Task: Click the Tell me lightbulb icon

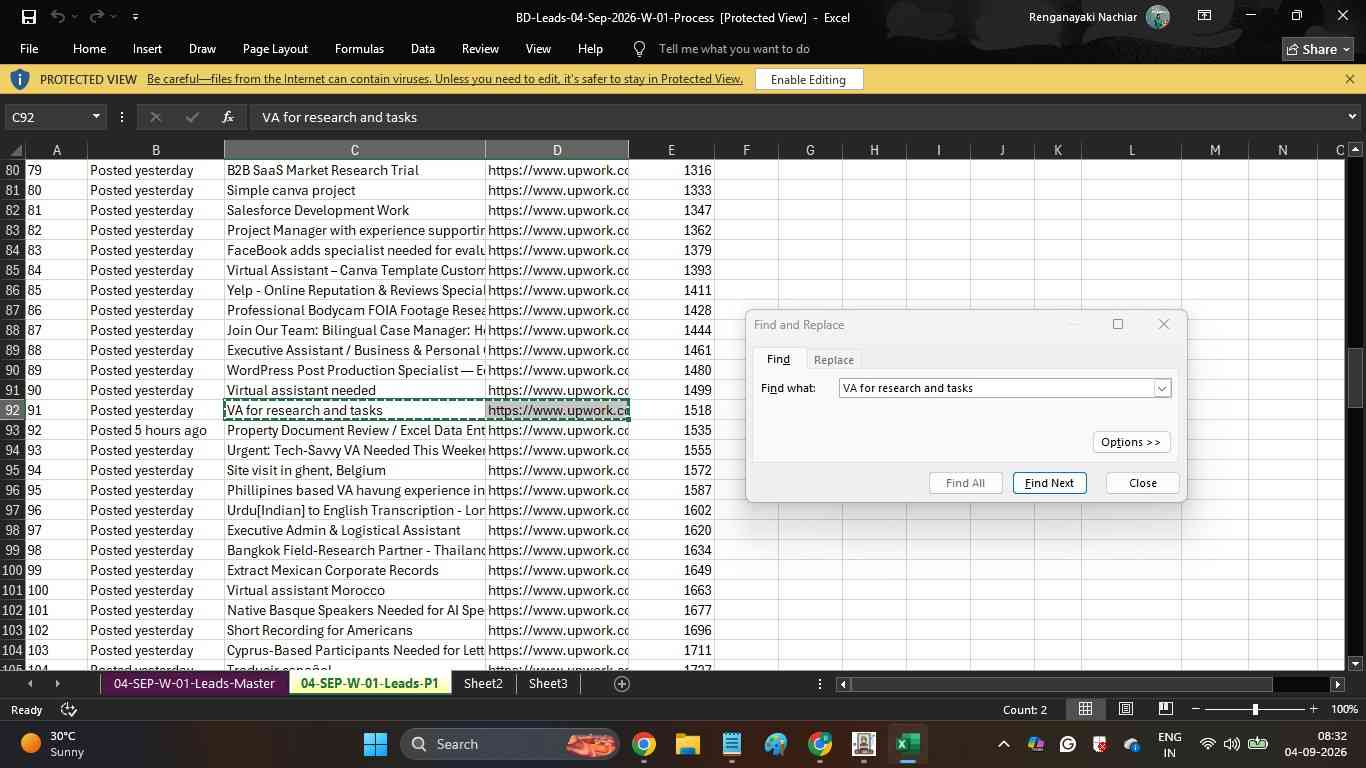Action: pyautogui.click(x=640, y=49)
